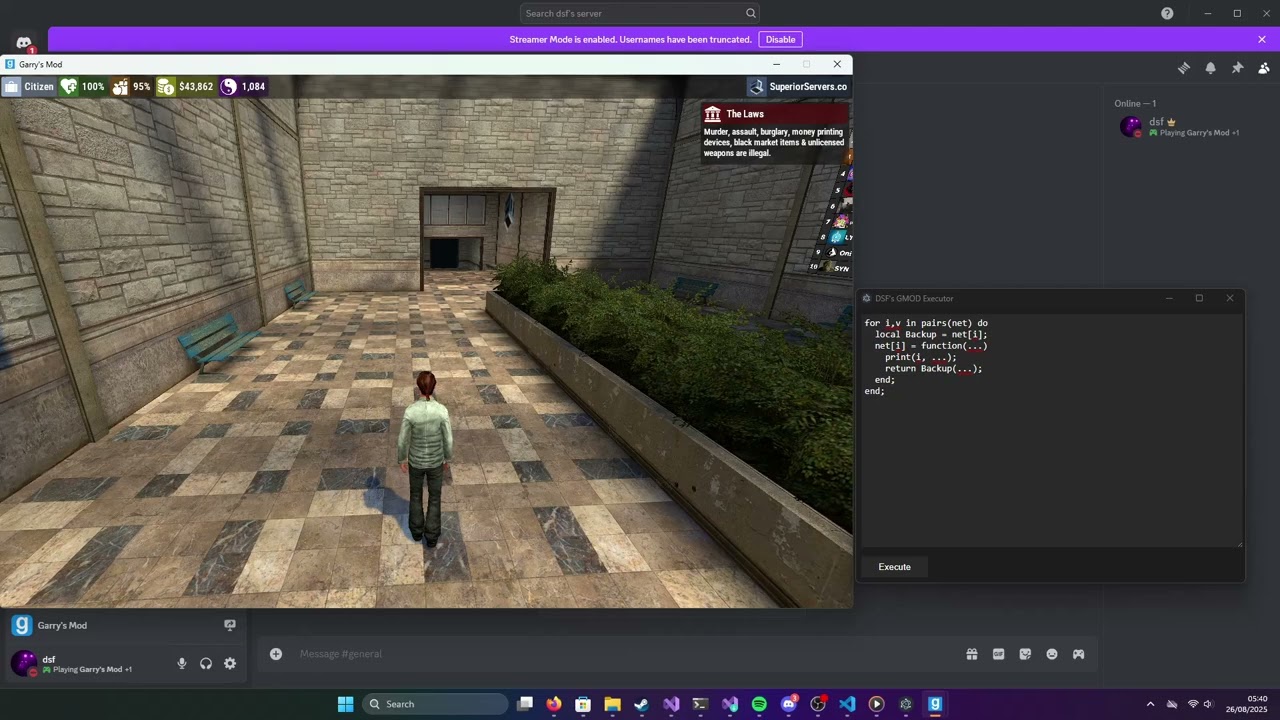Click the GMOD Executor gear title icon

[x=867, y=298]
